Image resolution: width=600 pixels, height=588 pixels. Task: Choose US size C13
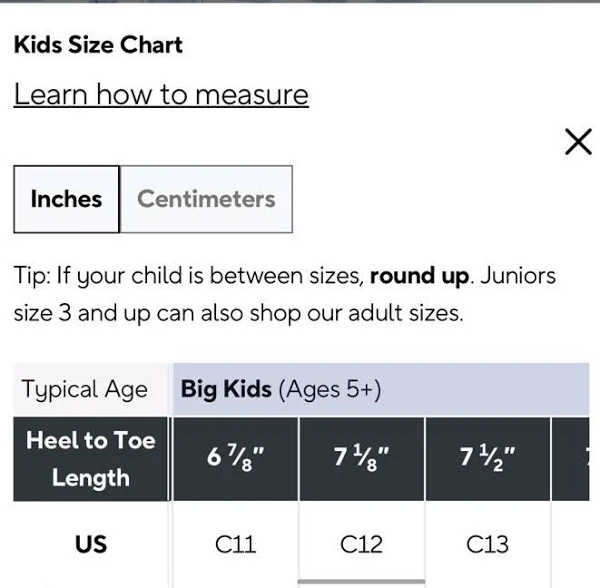click(487, 545)
